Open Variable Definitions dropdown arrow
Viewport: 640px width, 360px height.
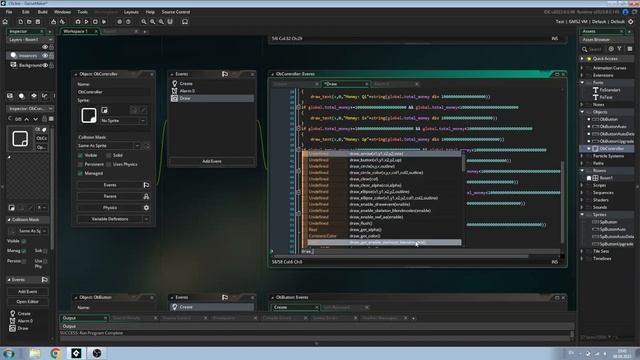146,219
